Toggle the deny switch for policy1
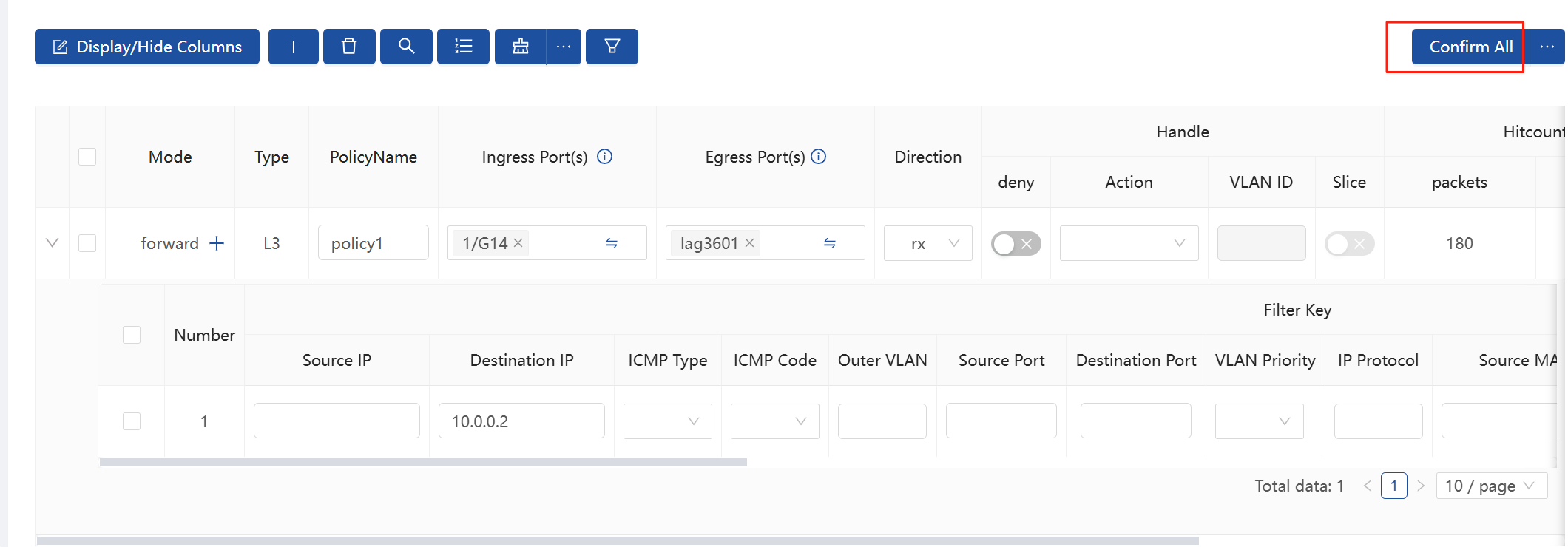 coord(1016,243)
